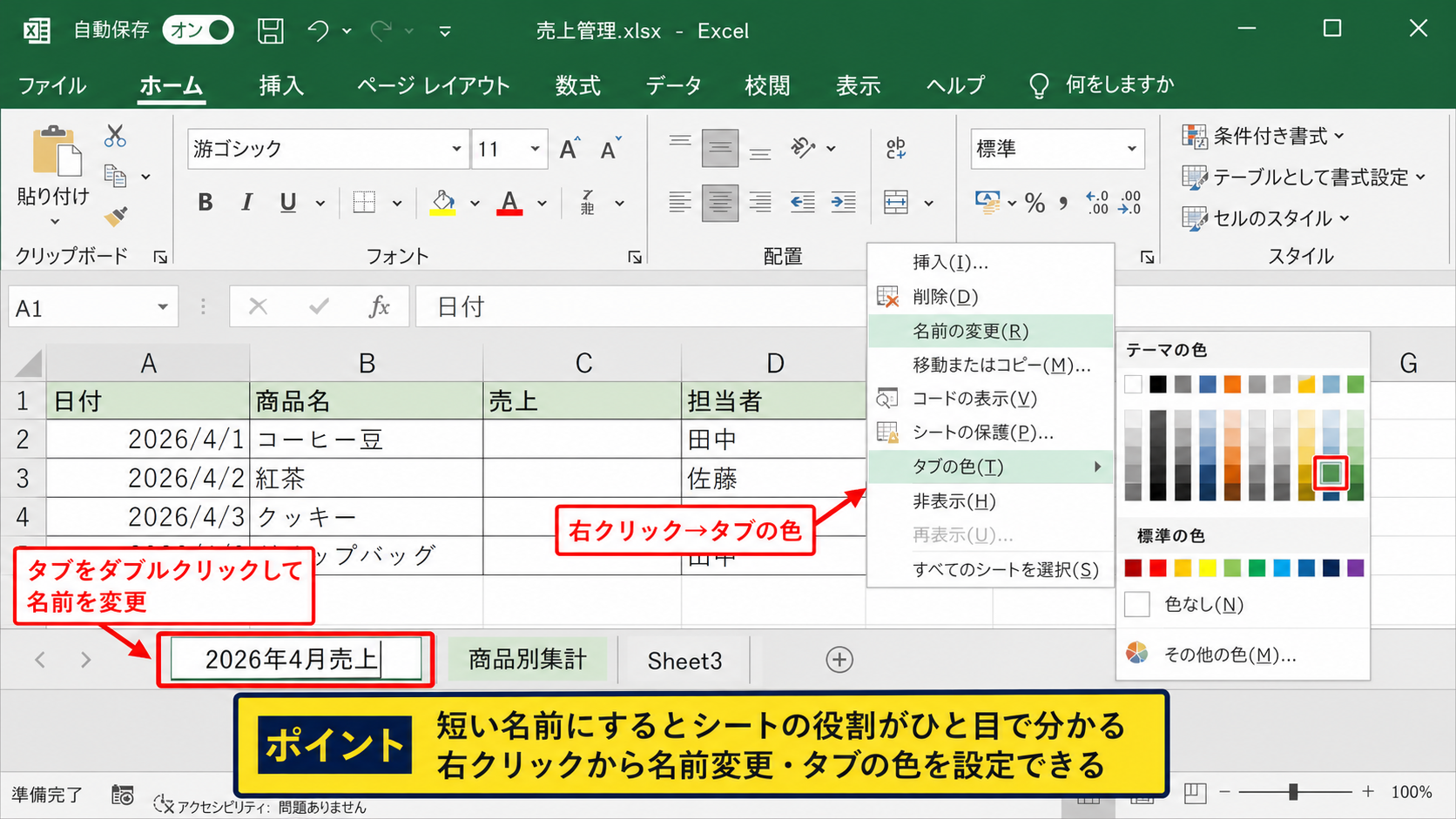
Task: Click the red Font Color A icon
Action: pyautogui.click(x=509, y=203)
